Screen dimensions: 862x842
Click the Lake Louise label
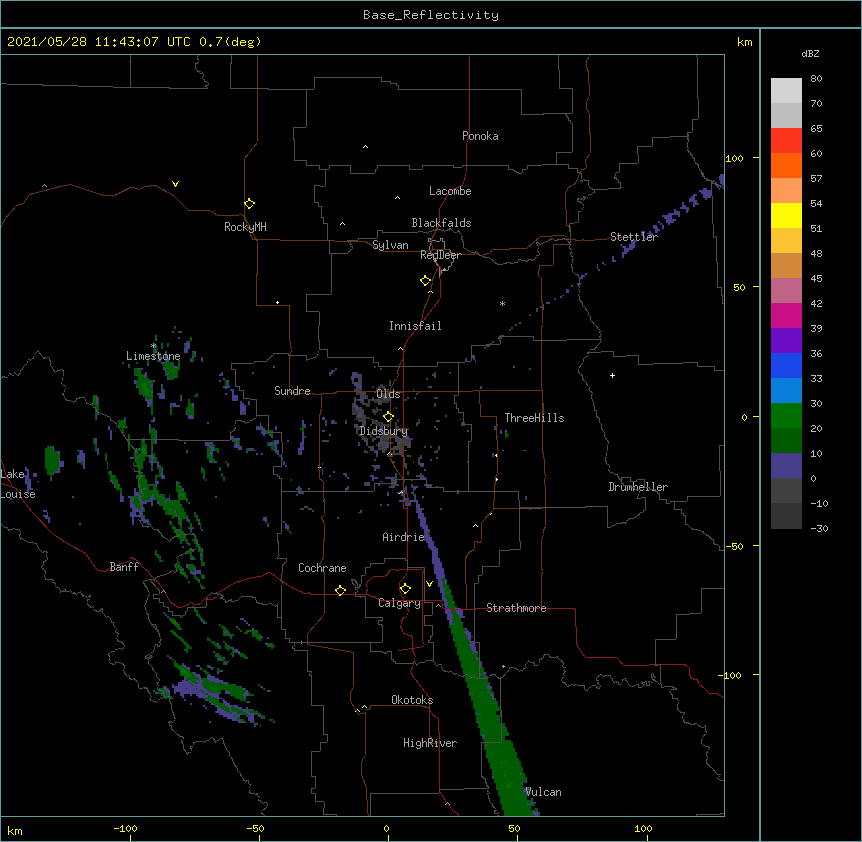pyautogui.click(x=16, y=484)
